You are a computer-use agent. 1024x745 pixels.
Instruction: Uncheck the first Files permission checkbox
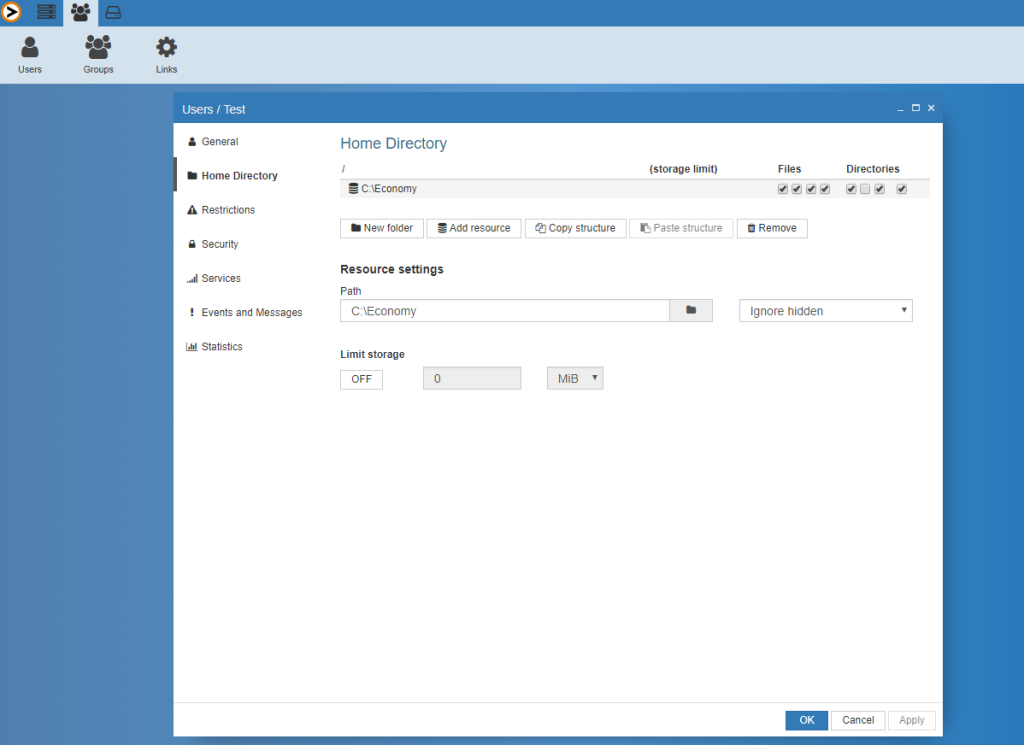pos(782,188)
